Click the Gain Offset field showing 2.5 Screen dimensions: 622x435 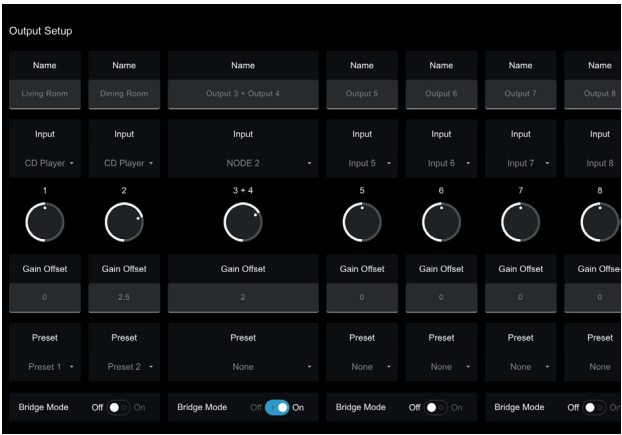[x=124, y=298]
